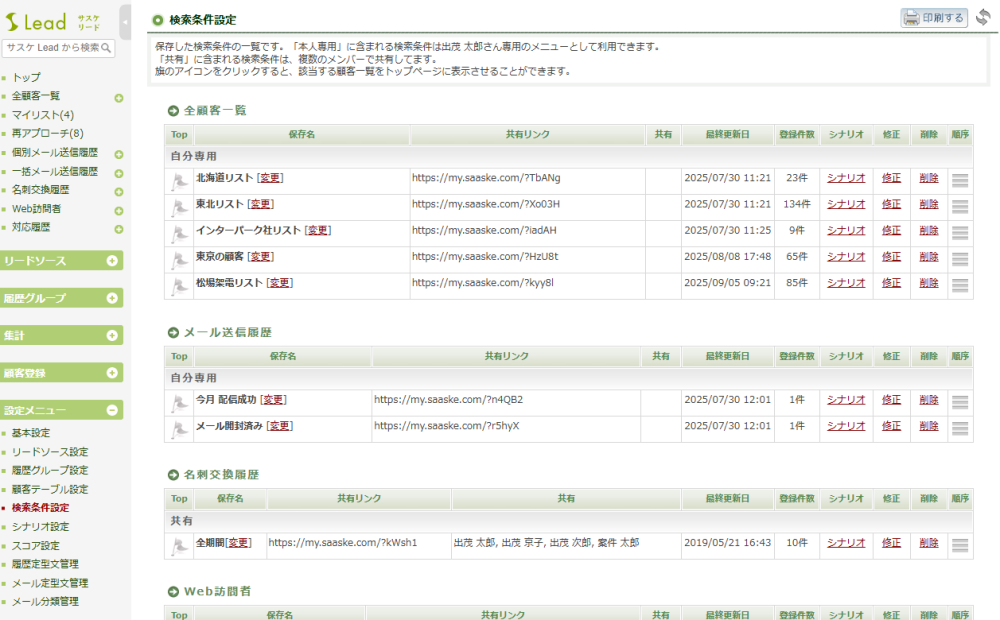Click the search magnifier icon in sidebar
Screen dimensions: 1000x620
tap(107, 48)
